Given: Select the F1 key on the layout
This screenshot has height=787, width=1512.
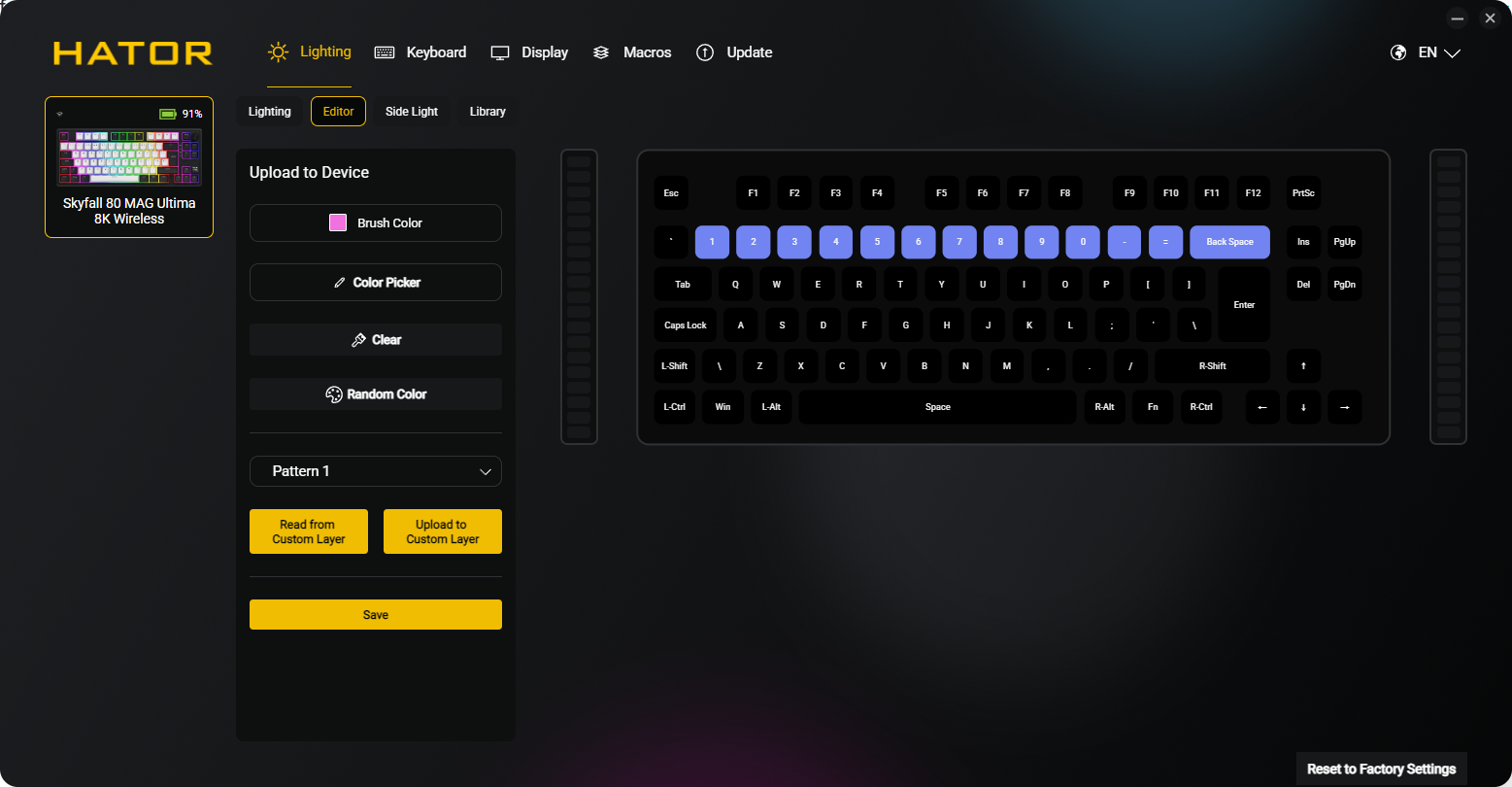Looking at the screenshot, I should [x=754, y=193].
